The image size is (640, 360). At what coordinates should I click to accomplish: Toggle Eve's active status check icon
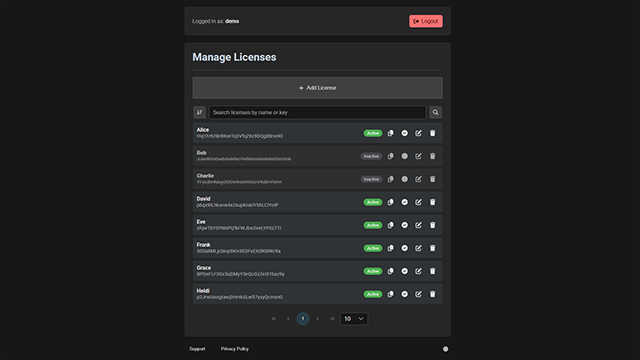pos(404,225)
